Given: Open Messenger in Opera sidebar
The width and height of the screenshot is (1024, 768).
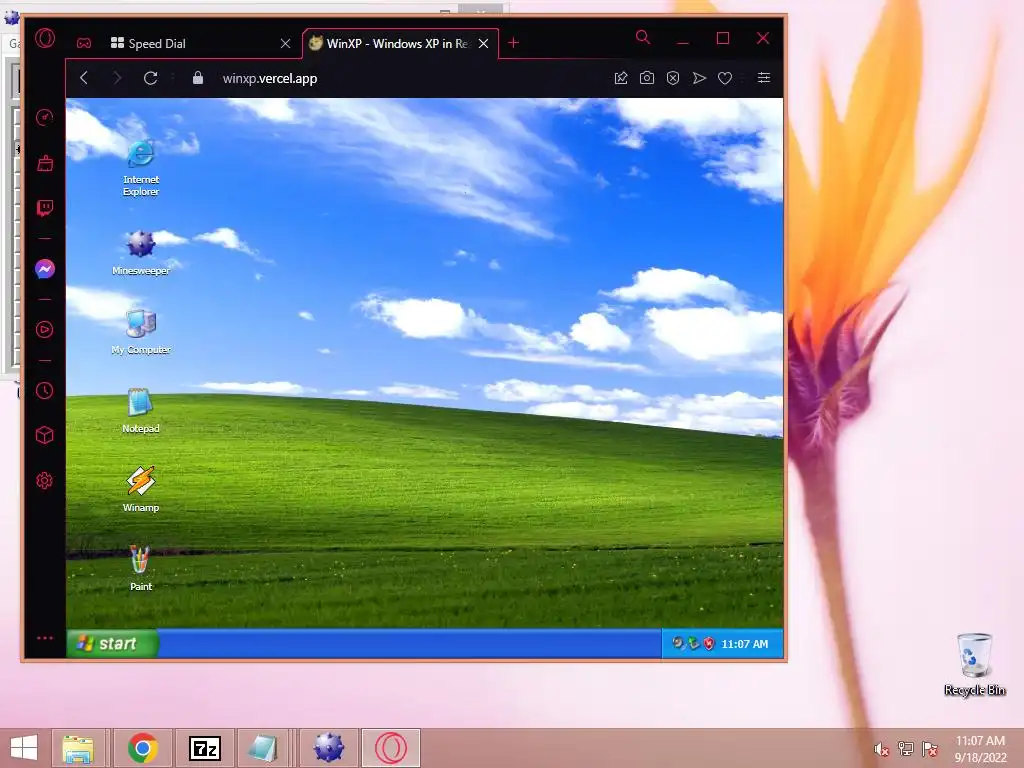Looking at the screenshot, I should point(44,269).
